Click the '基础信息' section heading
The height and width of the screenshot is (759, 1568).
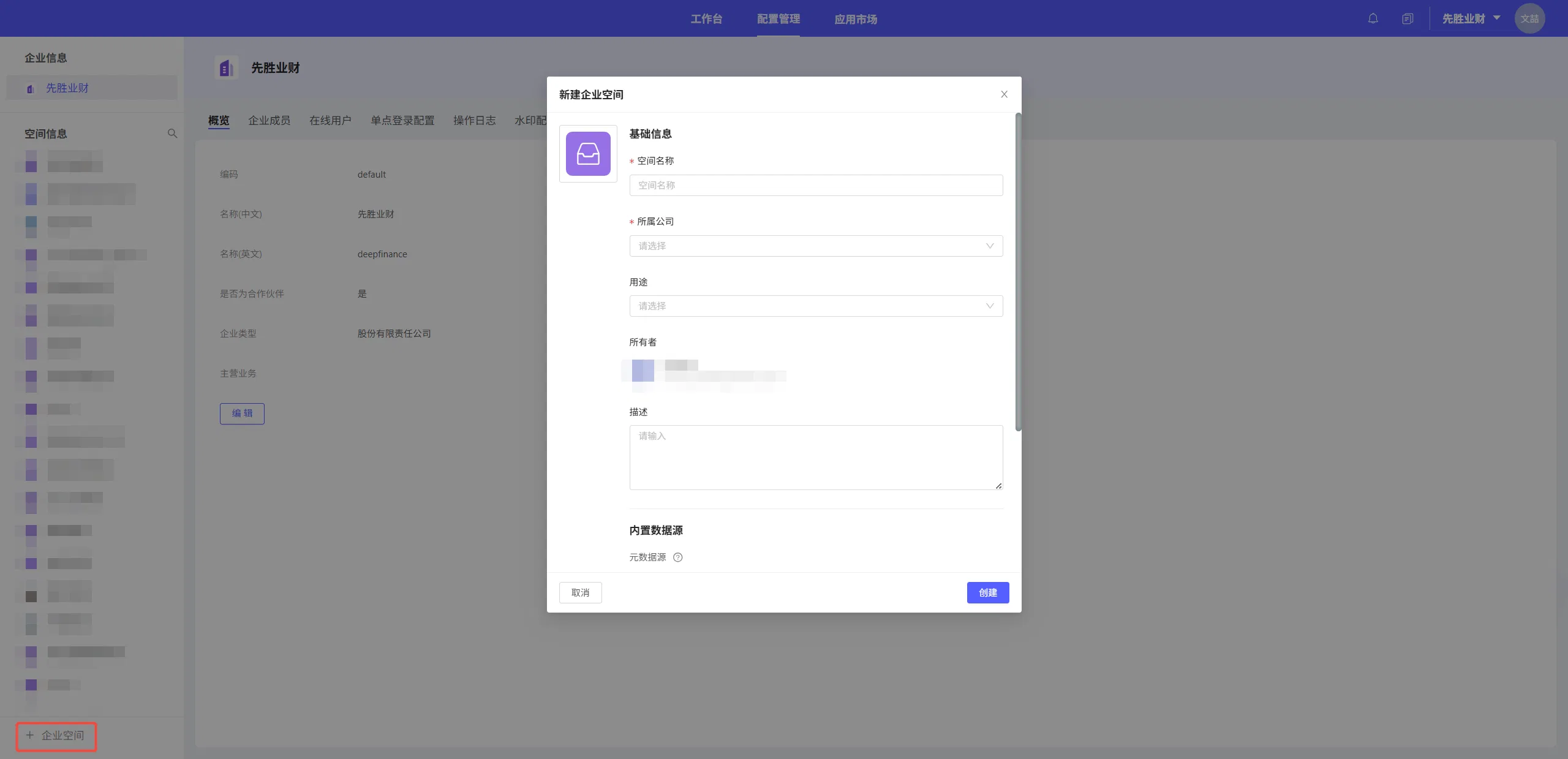click(650, 134)
